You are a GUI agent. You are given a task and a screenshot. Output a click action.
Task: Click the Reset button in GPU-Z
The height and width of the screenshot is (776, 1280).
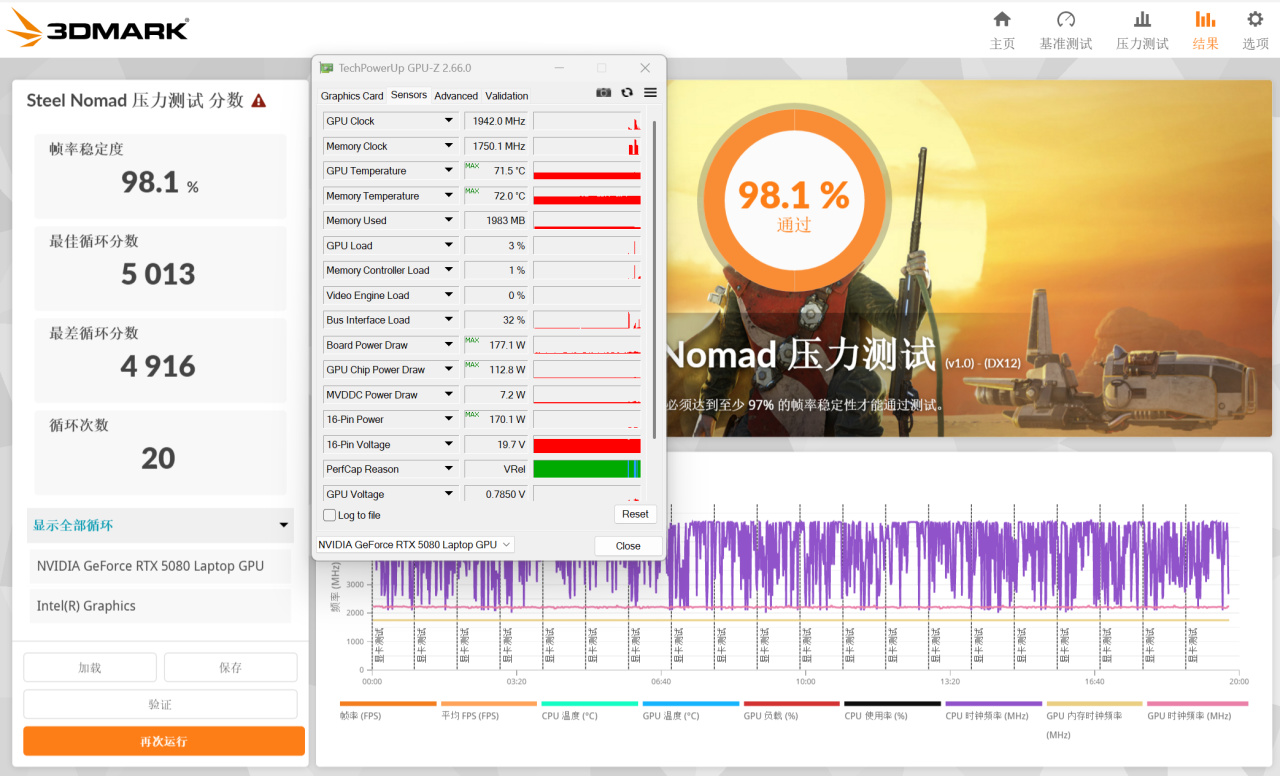click(x=635, y=514)
